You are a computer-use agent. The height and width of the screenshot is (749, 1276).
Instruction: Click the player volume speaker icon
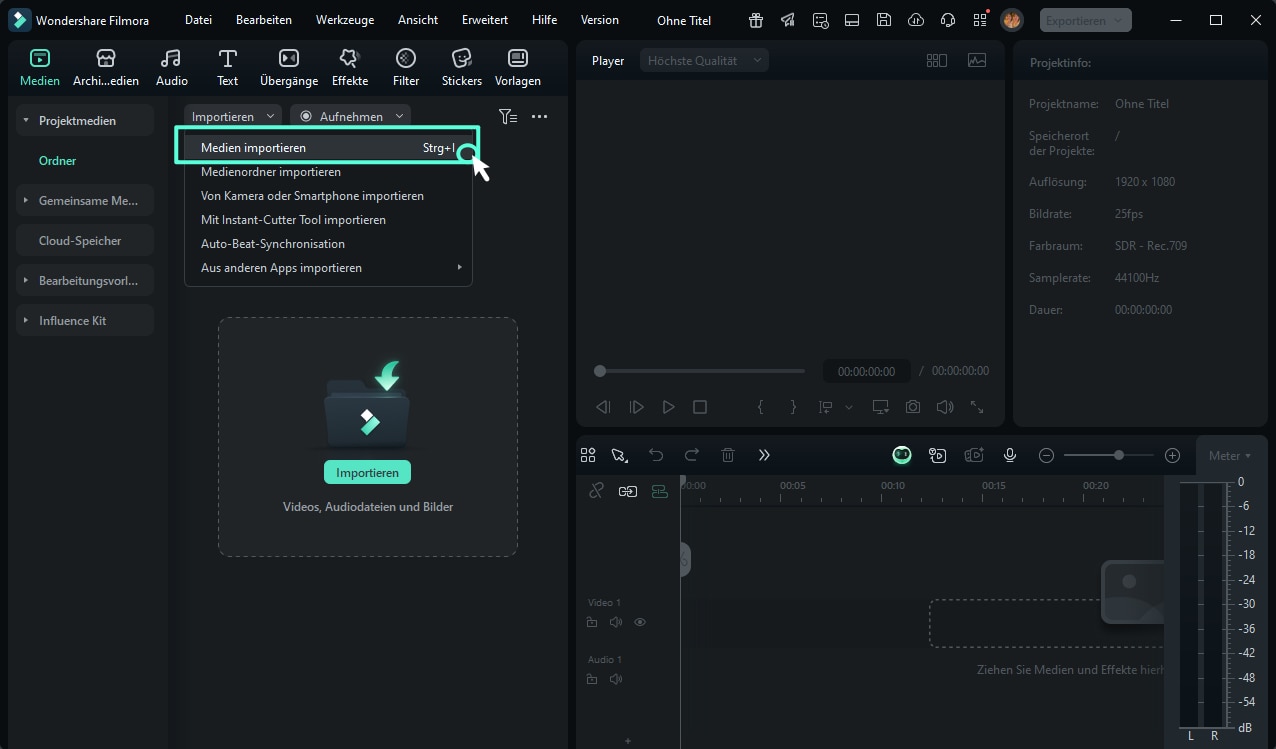pyautogui.click(x=945, y=407)
